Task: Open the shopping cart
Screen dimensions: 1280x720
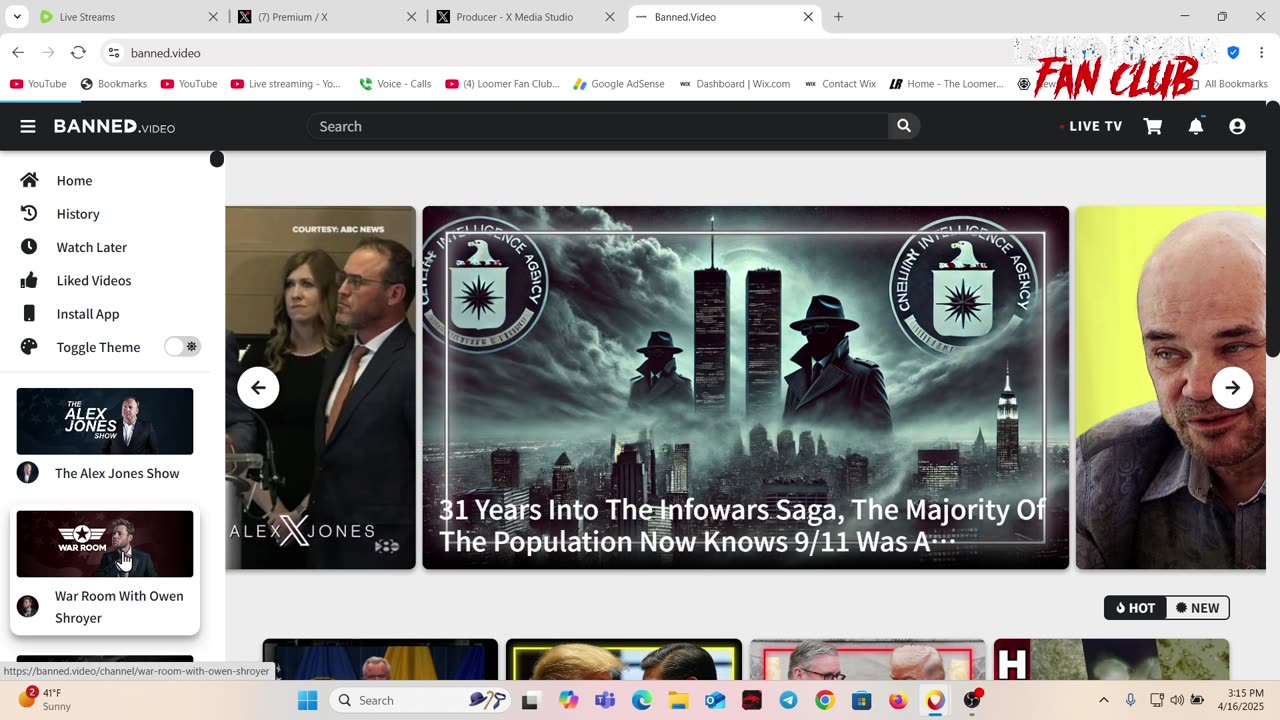Action: (x=1153, y=126)
